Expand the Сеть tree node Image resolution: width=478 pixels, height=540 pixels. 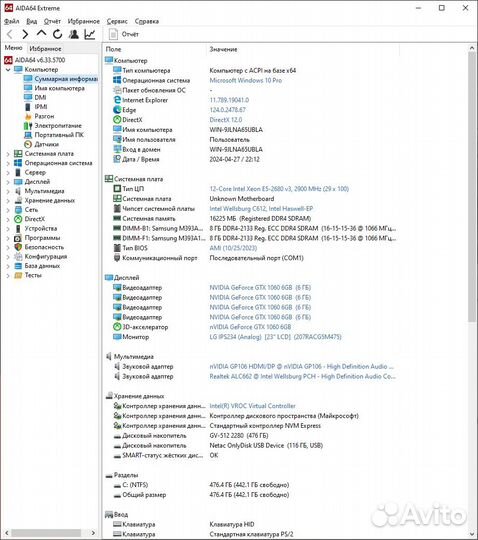click(8, 210)
